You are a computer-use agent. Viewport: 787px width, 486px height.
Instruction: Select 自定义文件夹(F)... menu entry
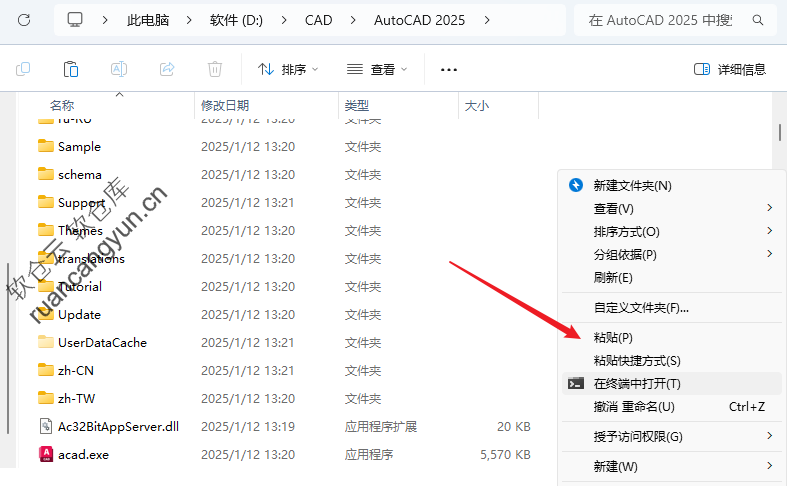[672, 307]
